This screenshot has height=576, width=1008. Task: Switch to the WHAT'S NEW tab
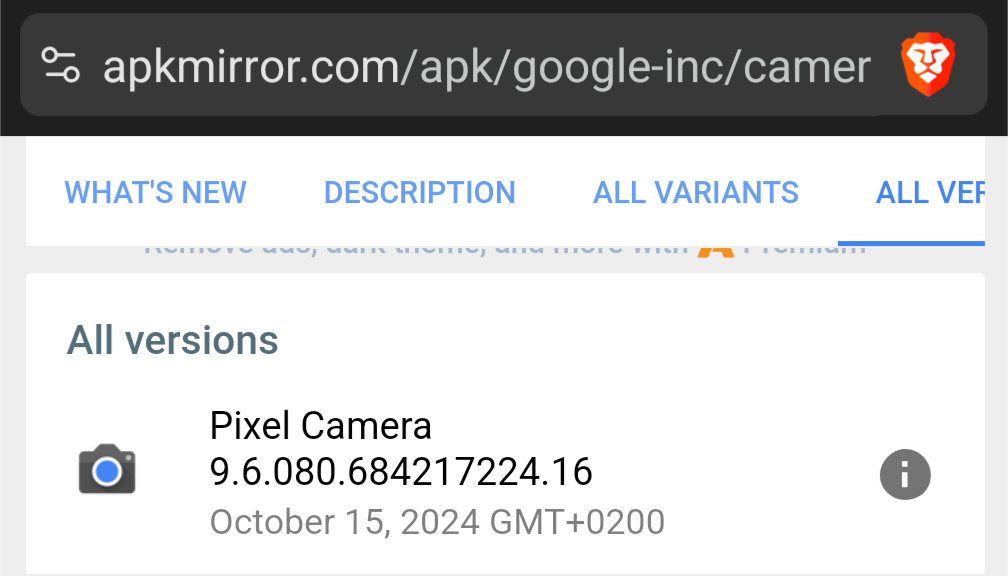coord(156,192)
